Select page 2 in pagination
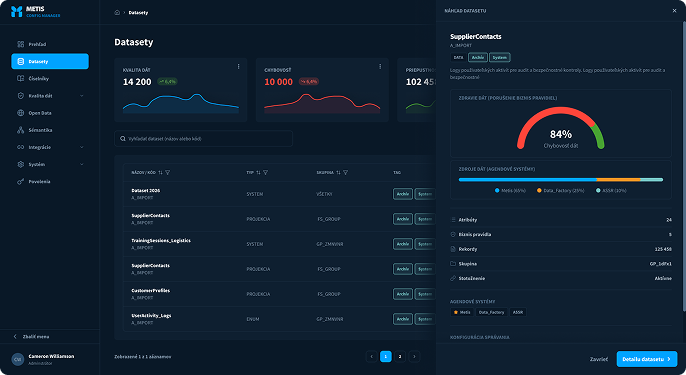Screen dimensions: 686x375 (400, 357)
